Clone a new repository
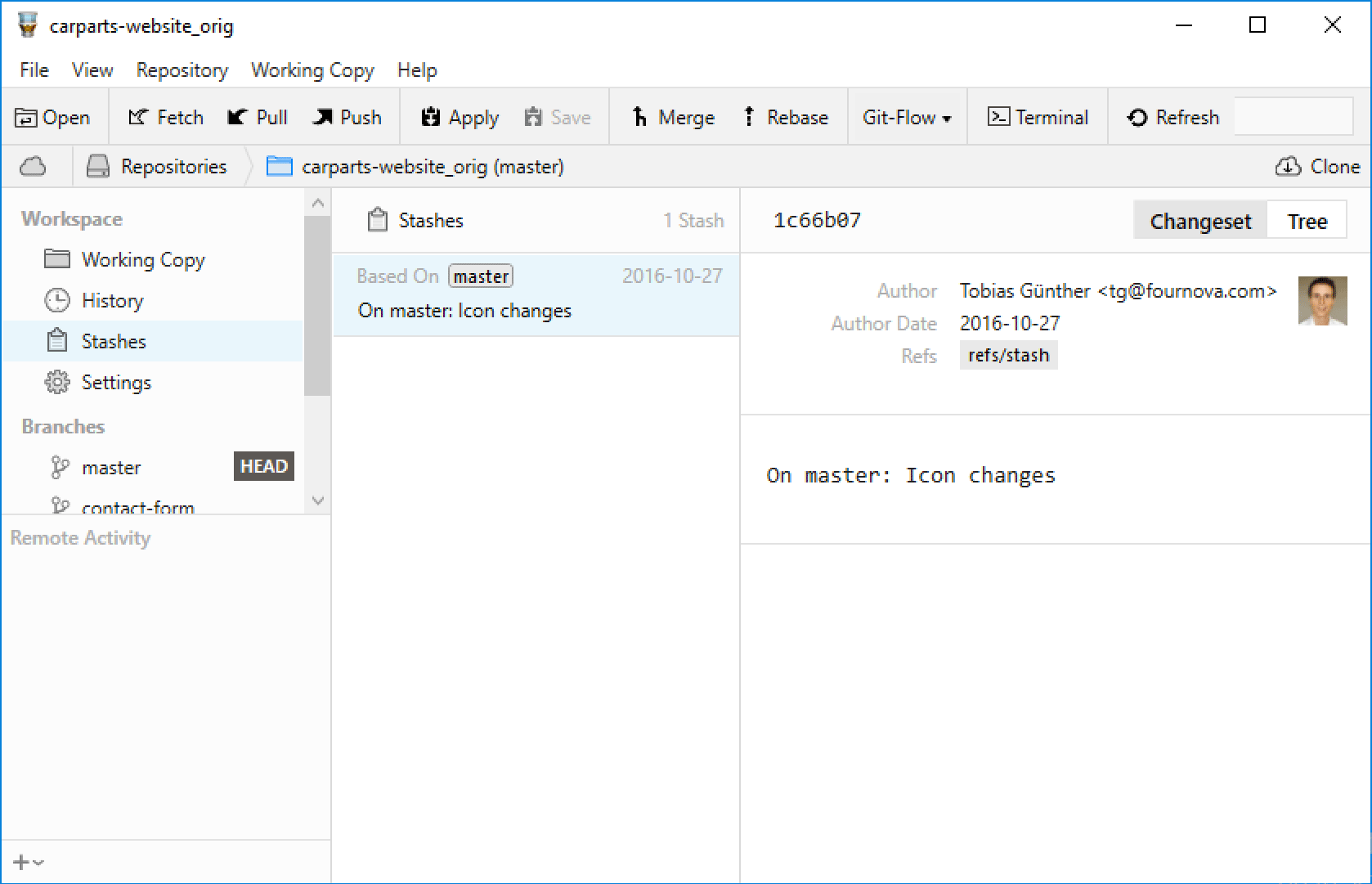The width and height of the screenshot is (1372, 884). [1316, 166]
